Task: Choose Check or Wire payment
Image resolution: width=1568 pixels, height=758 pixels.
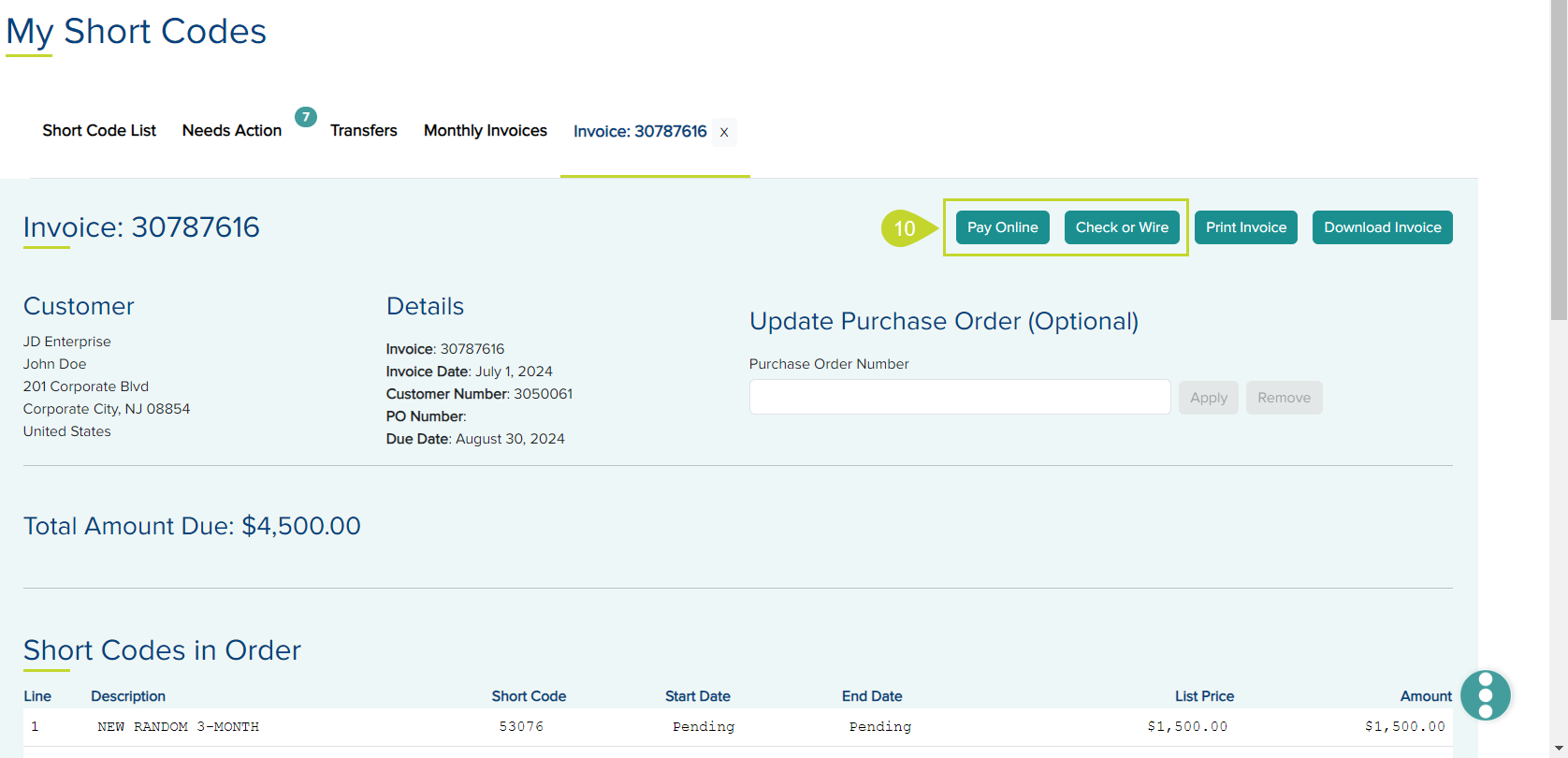Action: tap(1122, 227)
